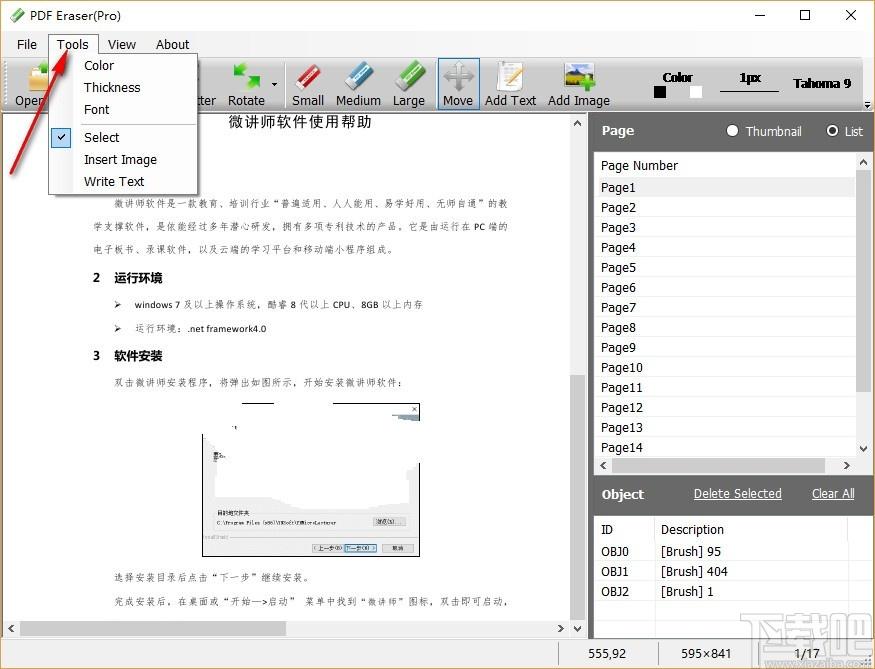The image size is (875, 669).
Task: Select Page1 in the page list
Action: click(x=725, y=187)
